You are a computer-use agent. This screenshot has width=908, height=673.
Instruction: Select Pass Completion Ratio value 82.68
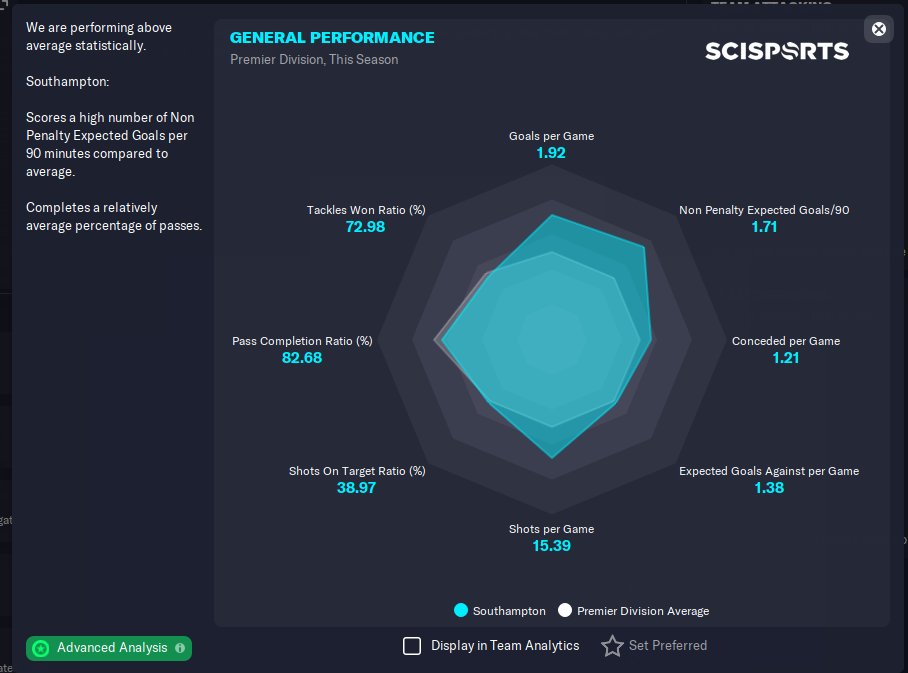coord(302,358)
